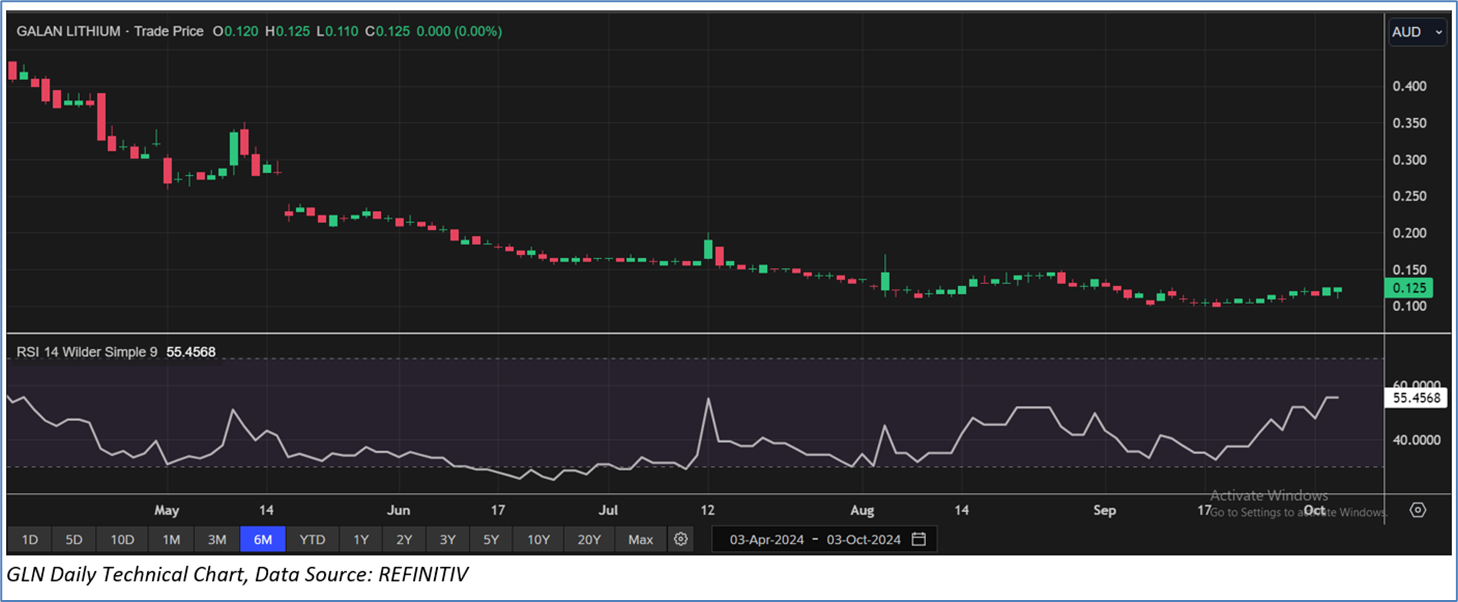
Task: Expand the AUD currency dropdown
Action: [x=1417, y=32]
